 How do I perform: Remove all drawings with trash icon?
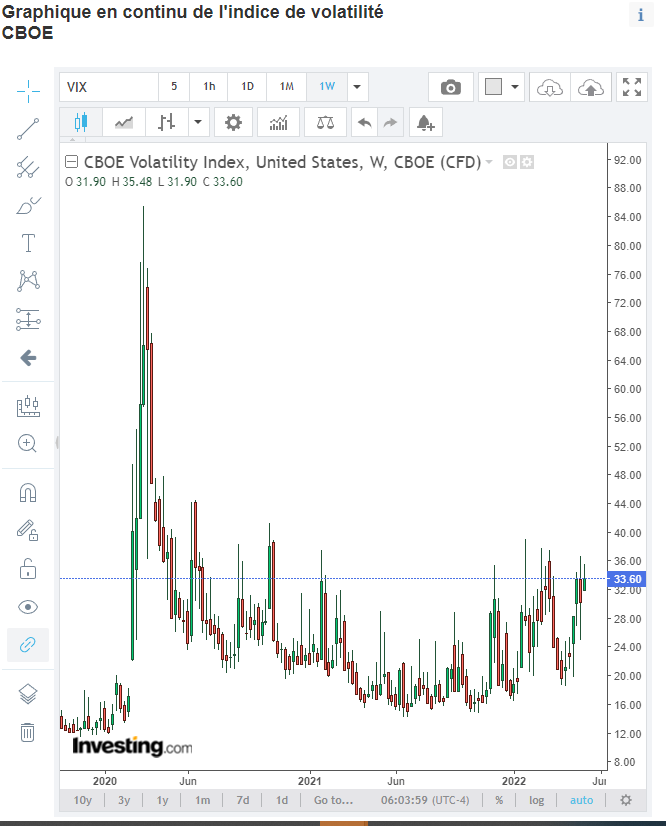click(28, 732)
